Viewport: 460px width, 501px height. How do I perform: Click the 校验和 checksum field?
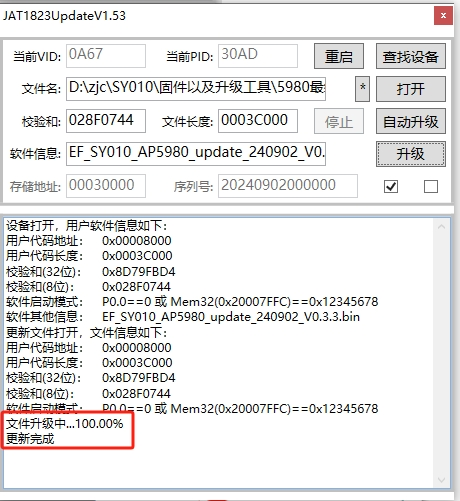pyautogui.click(x=106, y=121)
